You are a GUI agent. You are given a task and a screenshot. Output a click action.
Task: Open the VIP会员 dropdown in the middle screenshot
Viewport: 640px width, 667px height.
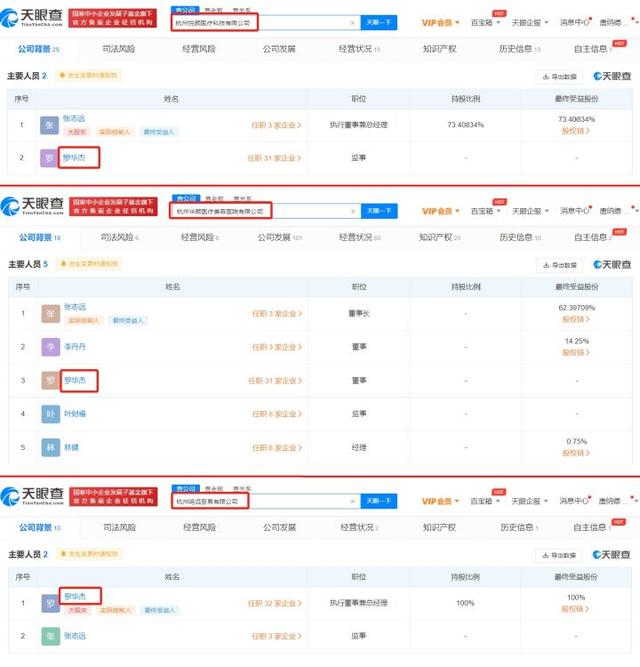point(441,211)
